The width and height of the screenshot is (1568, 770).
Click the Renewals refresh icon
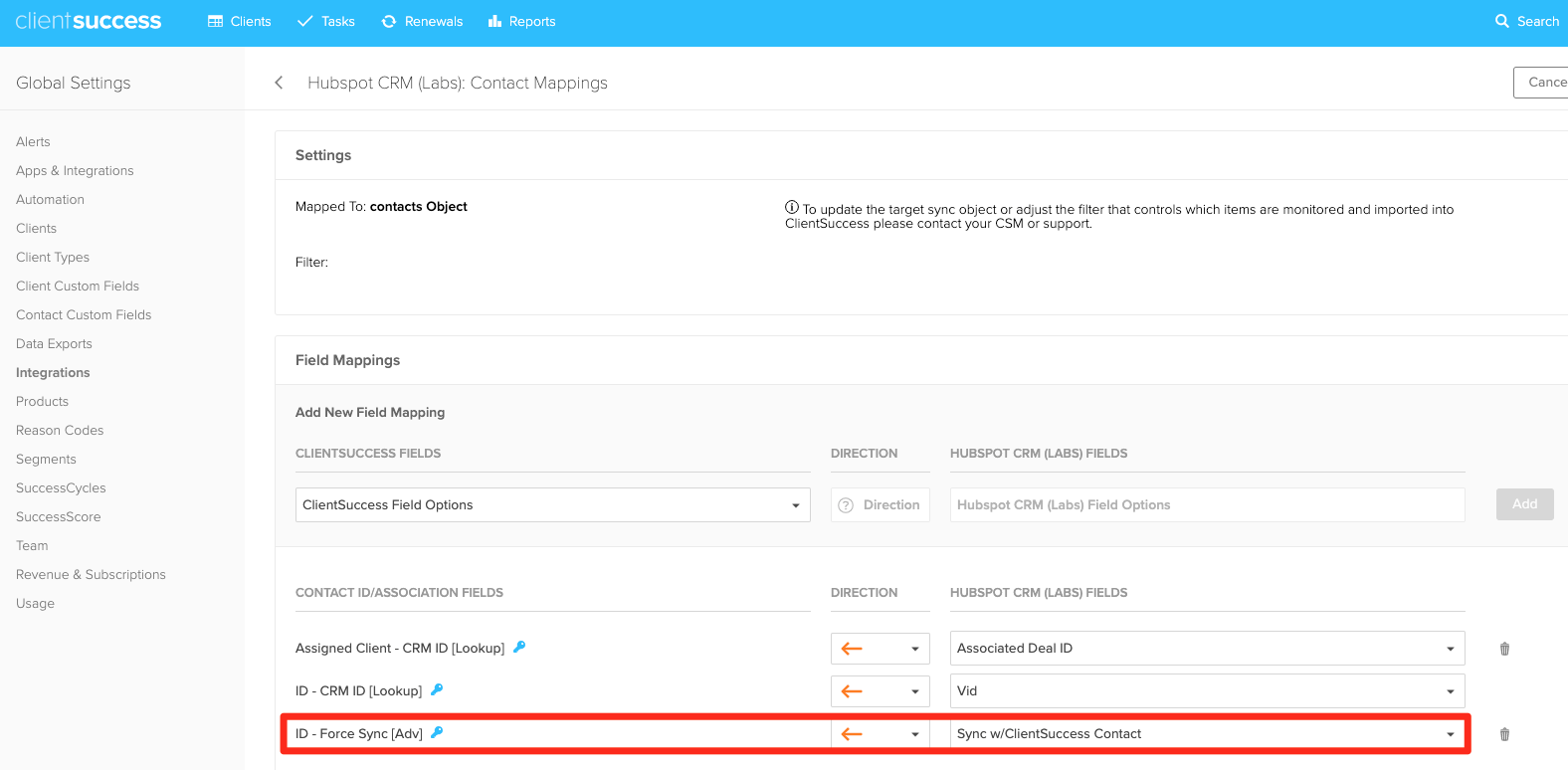pyautogui.click(x=389, y=21)
